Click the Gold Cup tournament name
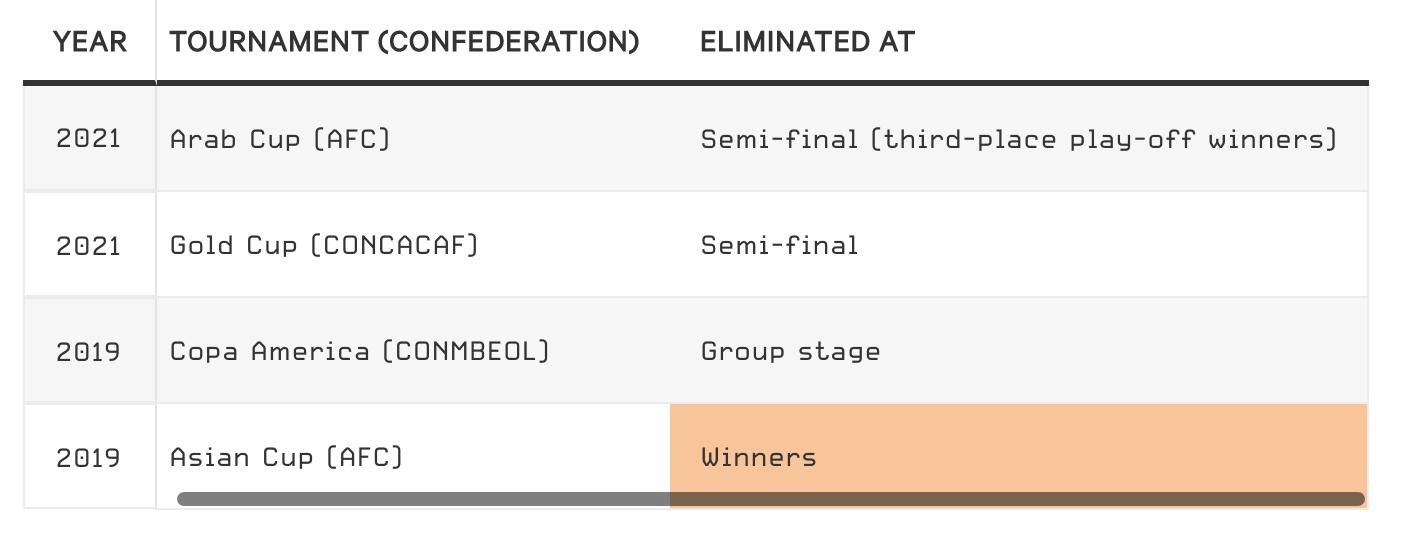This screenshot has width=1412, height=542. 234,245
